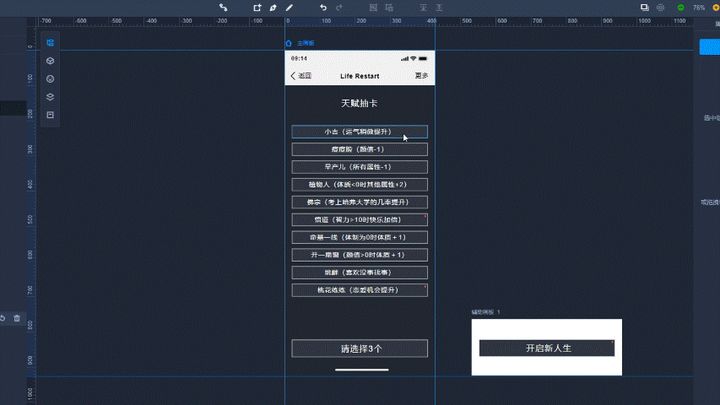Click the blue button at top right edge
Viewport: 720px width, 405px height.
pos(710,47)
